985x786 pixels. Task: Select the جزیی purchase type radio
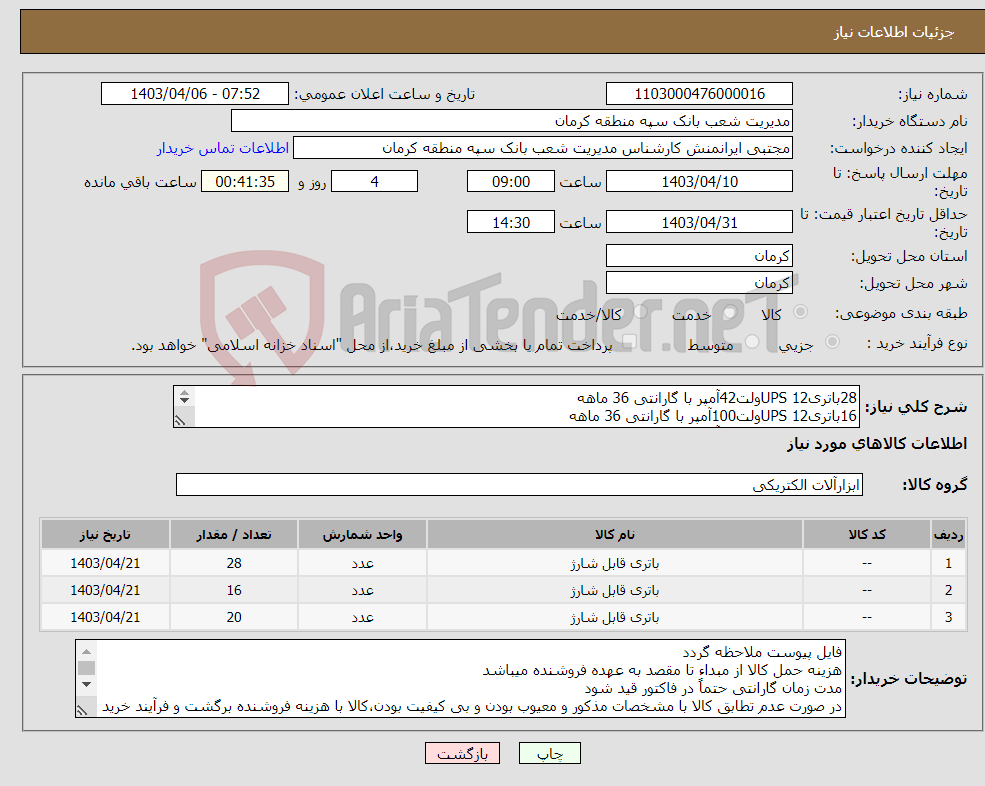pos(832,342)
